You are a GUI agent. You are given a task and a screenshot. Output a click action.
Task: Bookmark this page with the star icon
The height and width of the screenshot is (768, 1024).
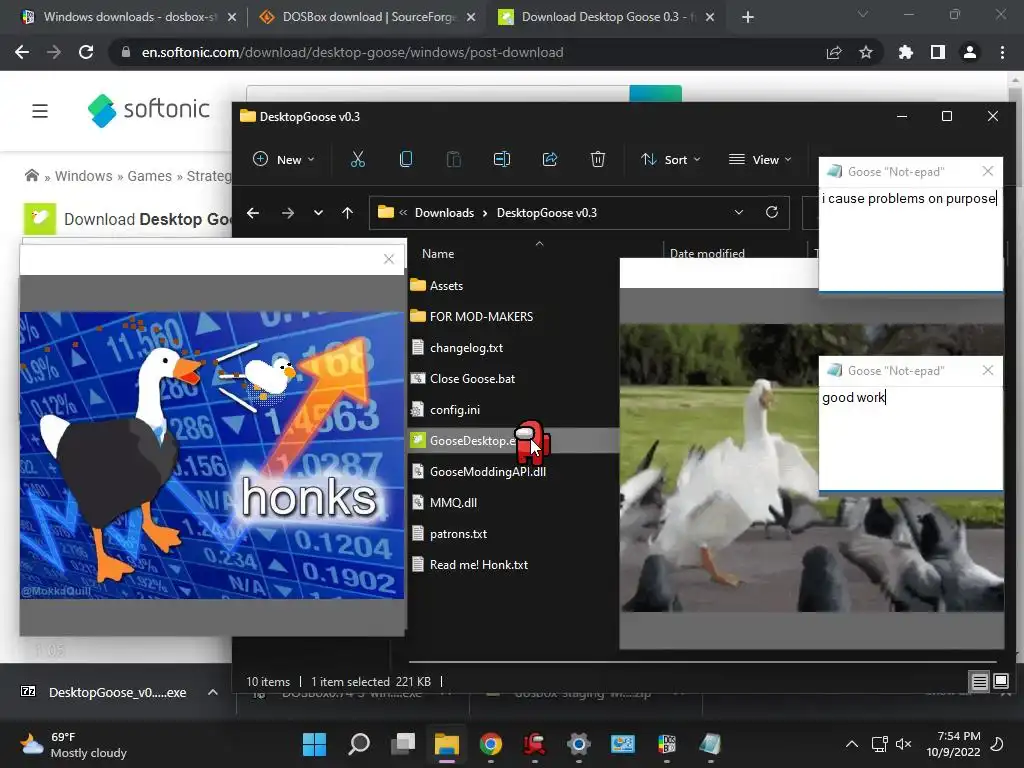866,52
